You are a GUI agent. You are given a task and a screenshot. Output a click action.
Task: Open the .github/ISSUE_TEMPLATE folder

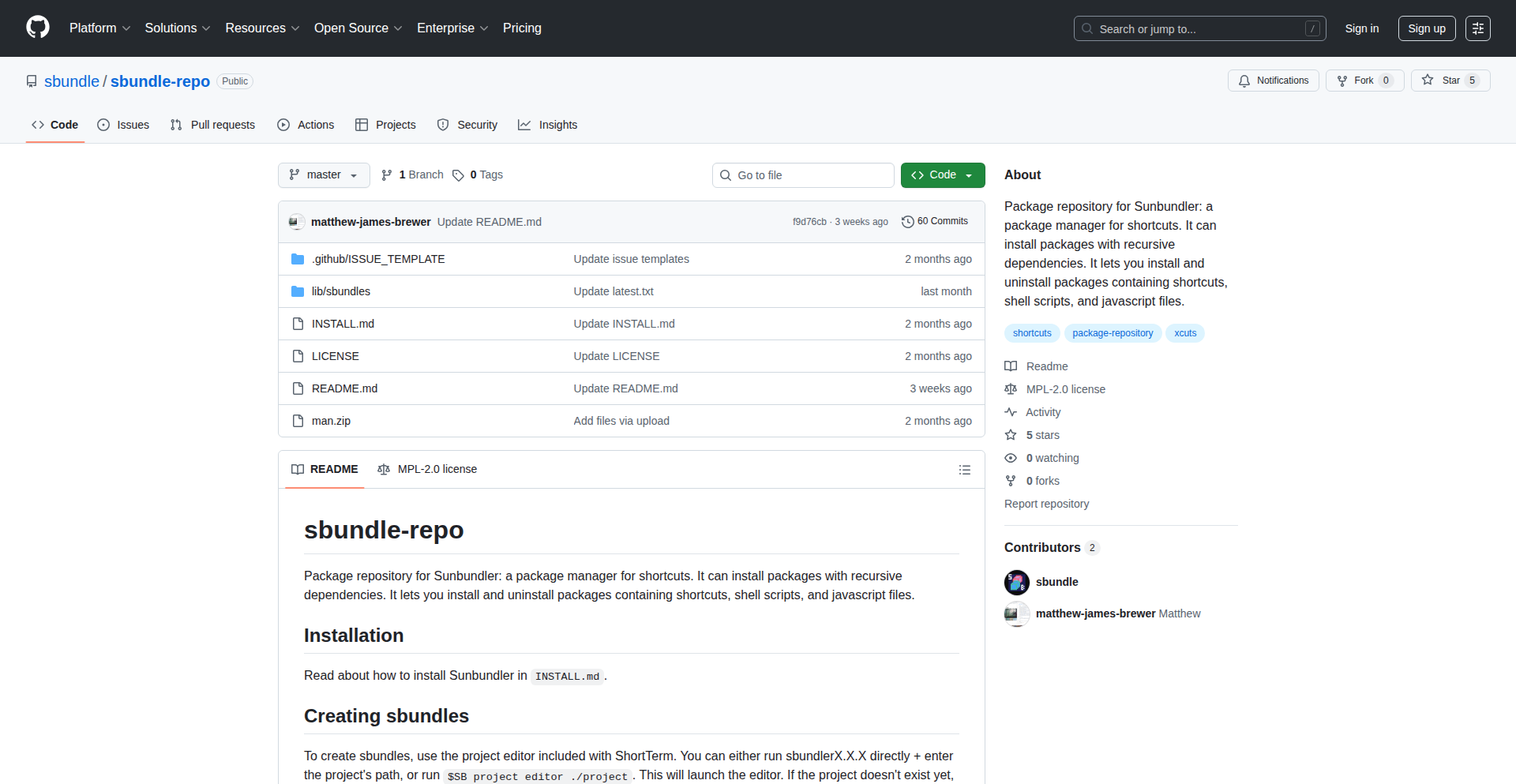[x=377, y=259]
